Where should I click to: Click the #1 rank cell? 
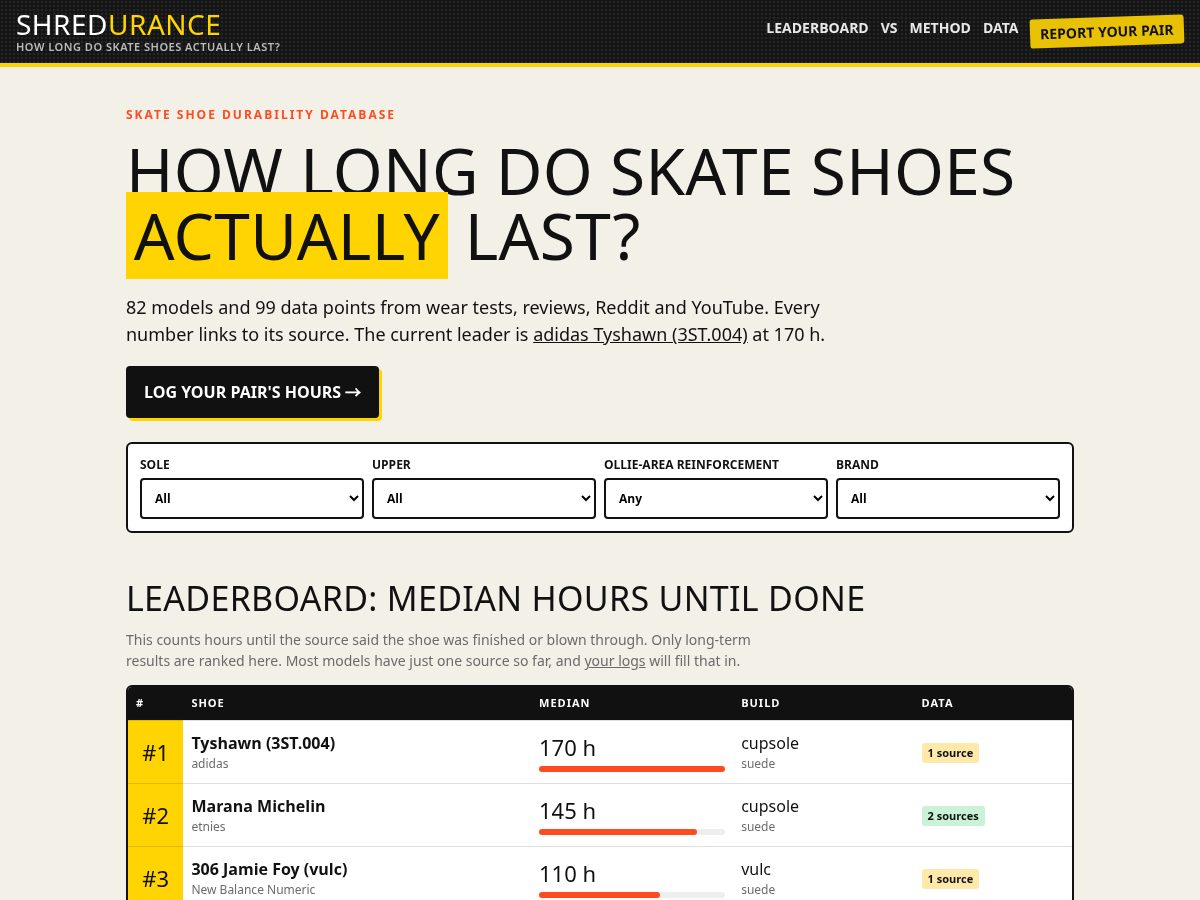[x=155, y=752]
